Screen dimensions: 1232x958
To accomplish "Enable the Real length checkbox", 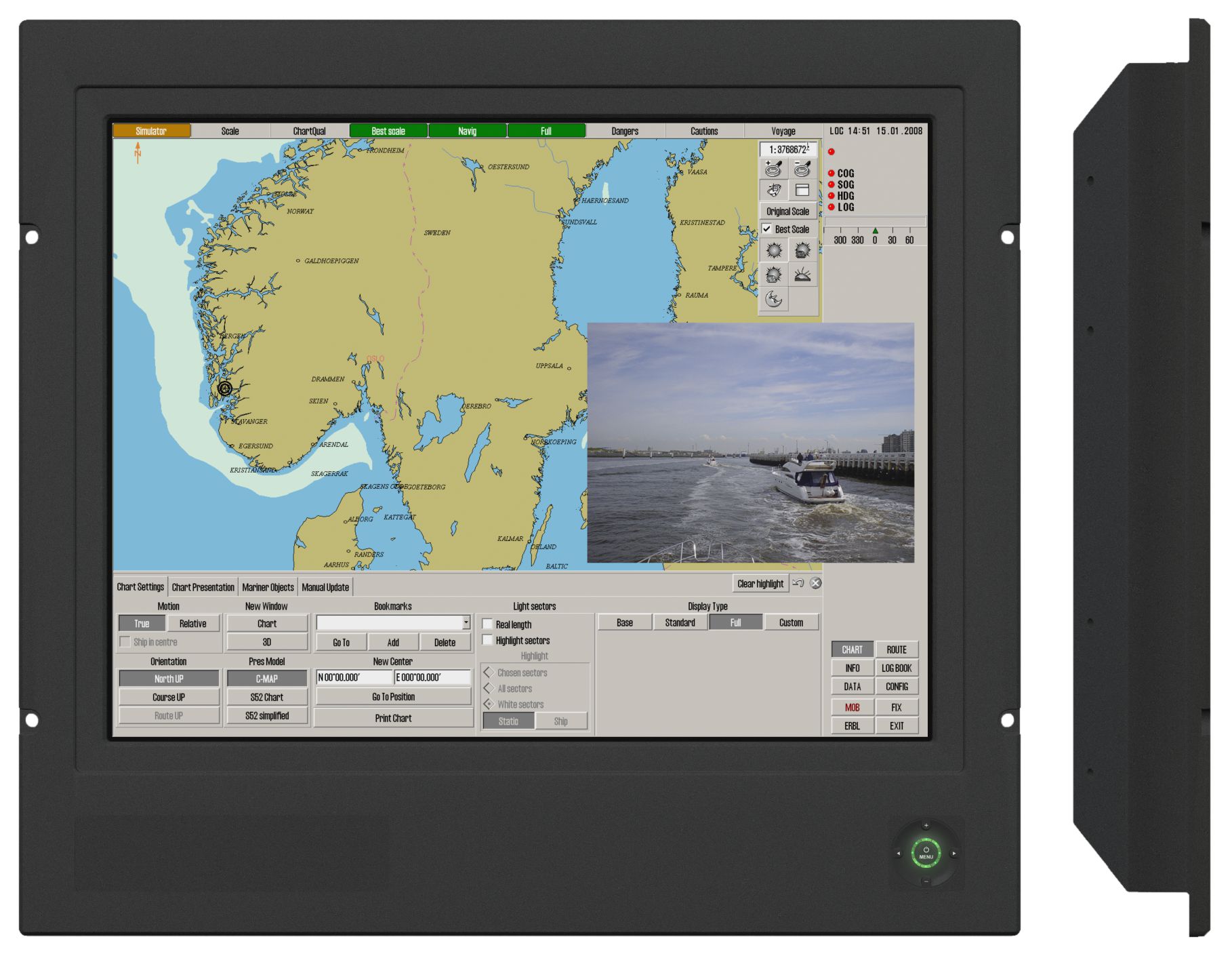I will point(487,624).
